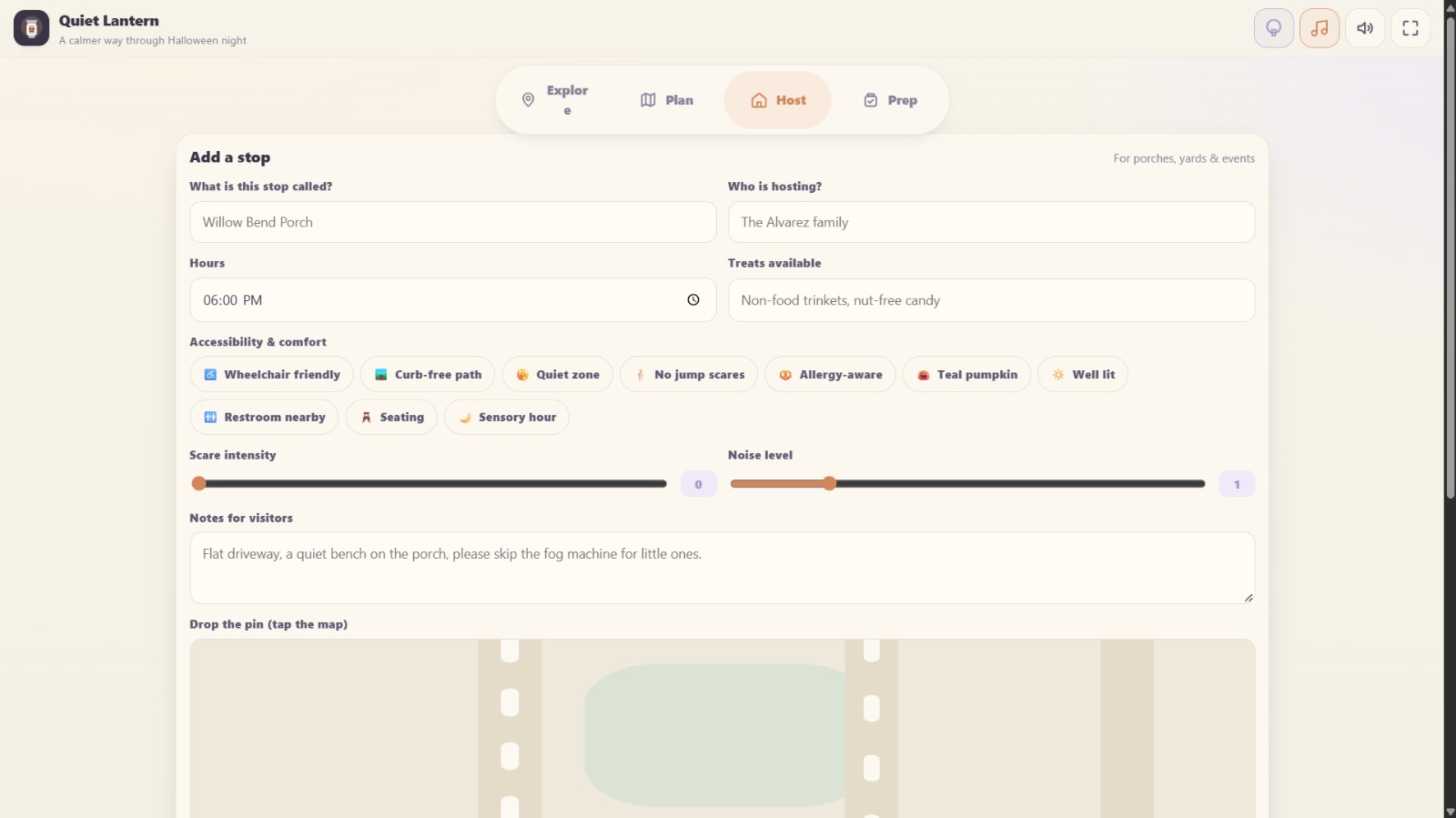The width and height of the screenshot is (1456, 818).
Task: Focus the Treats available field
Action: [992, 300]
